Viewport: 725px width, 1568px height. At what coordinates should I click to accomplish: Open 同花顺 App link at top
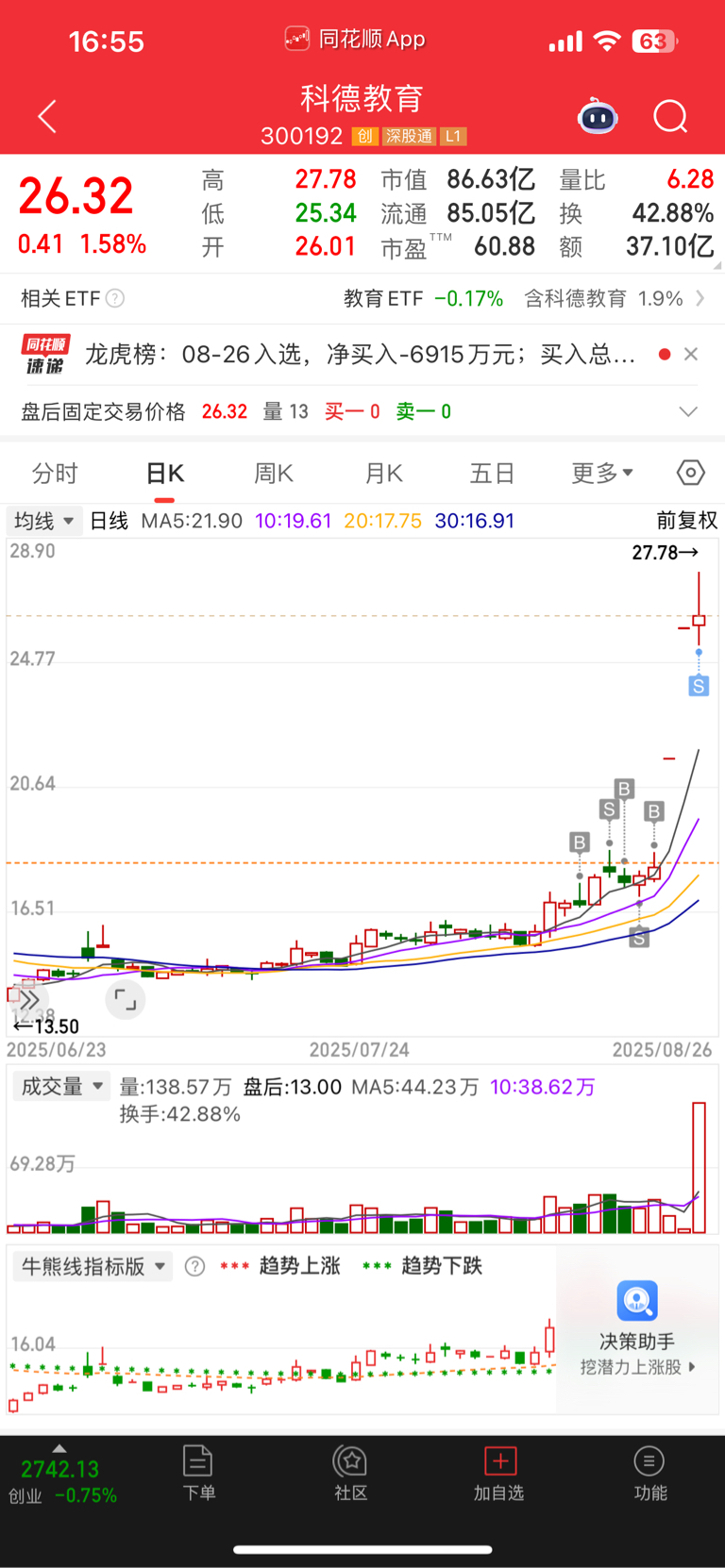[x=355, y=40]
